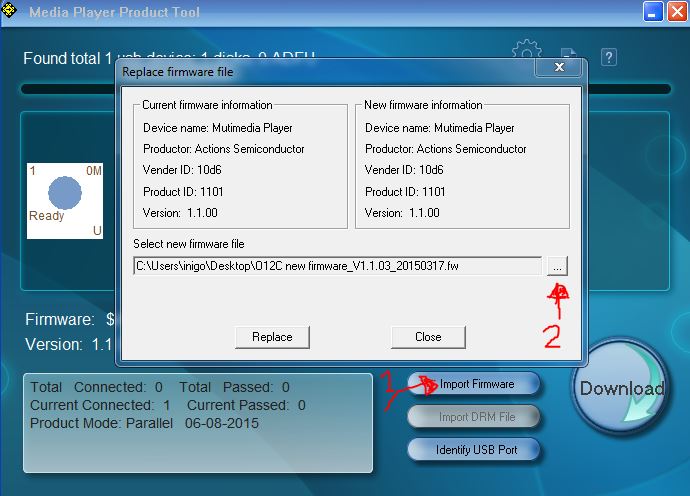Click the document icon beside the gear
This screenshot has width=690, height=496.
point(567,56)
